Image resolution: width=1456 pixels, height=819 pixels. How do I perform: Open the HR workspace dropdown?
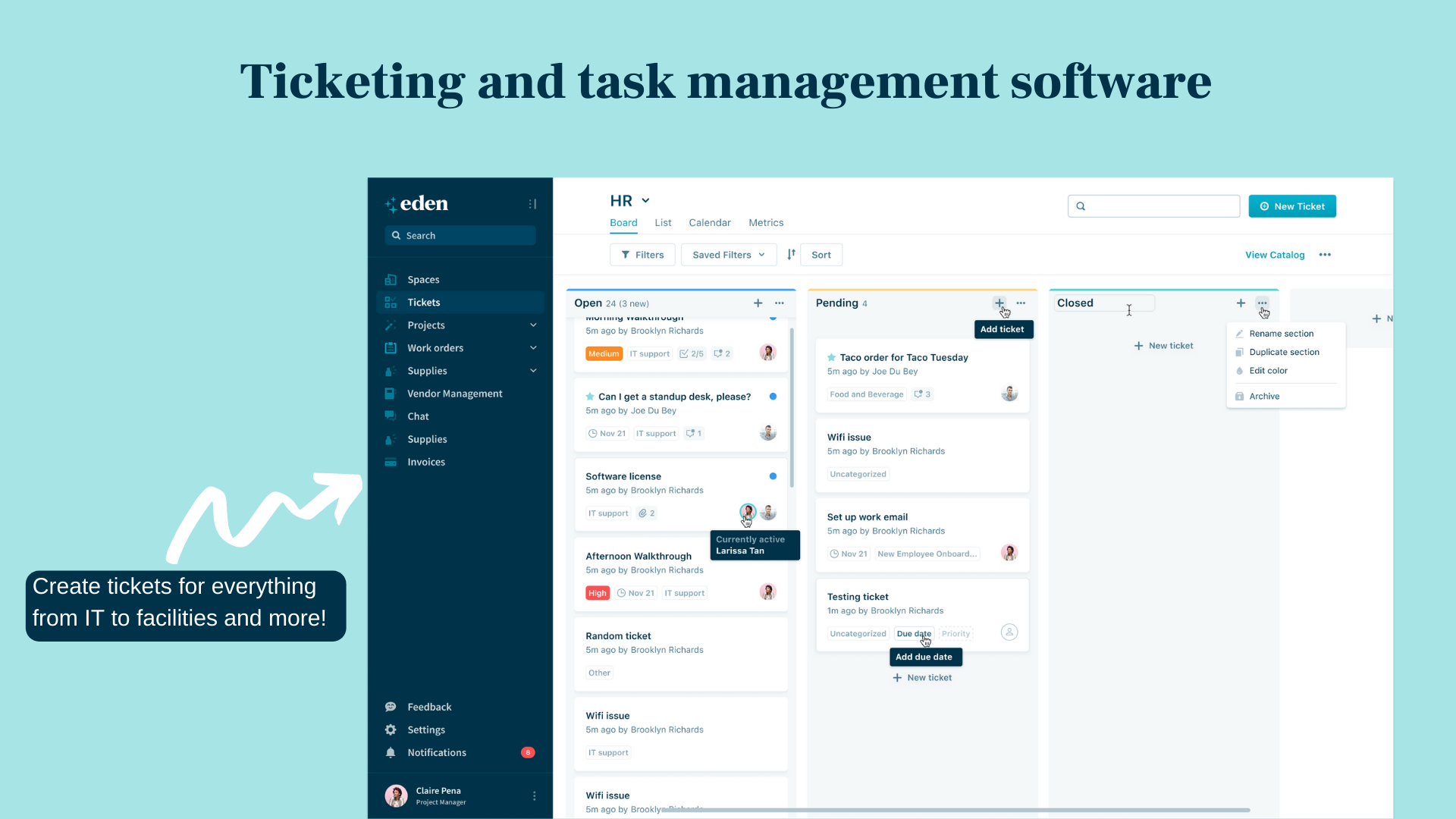click(645, 201)
